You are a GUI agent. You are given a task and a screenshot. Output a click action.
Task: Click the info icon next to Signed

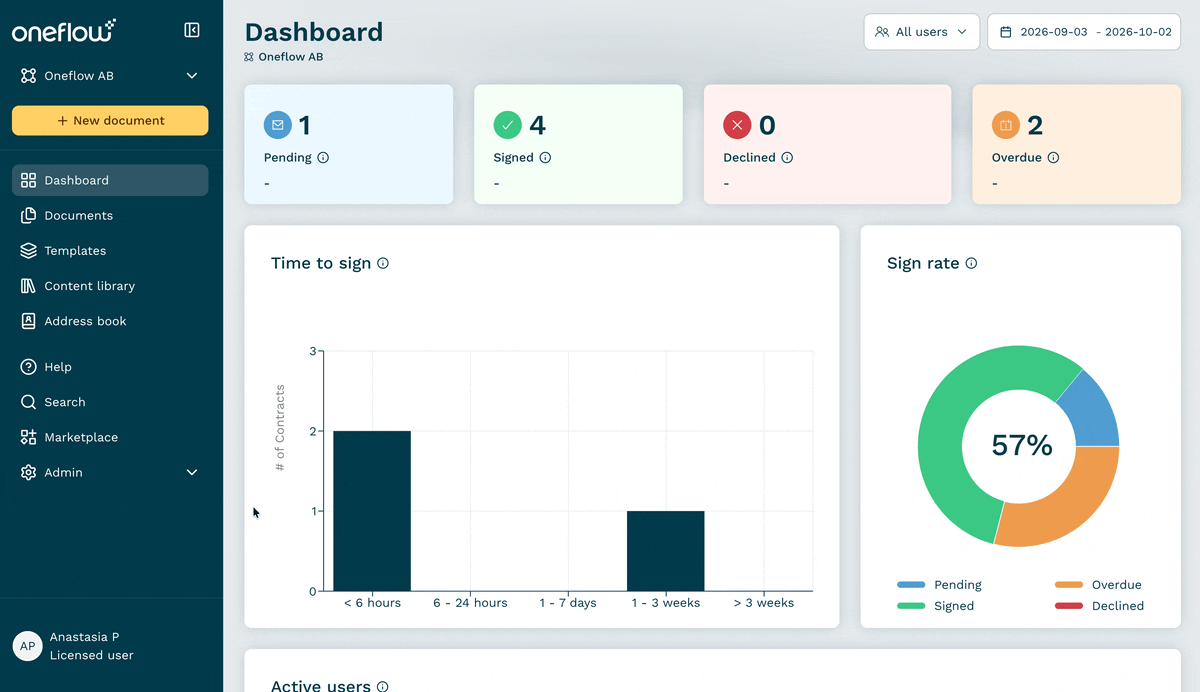545,158
